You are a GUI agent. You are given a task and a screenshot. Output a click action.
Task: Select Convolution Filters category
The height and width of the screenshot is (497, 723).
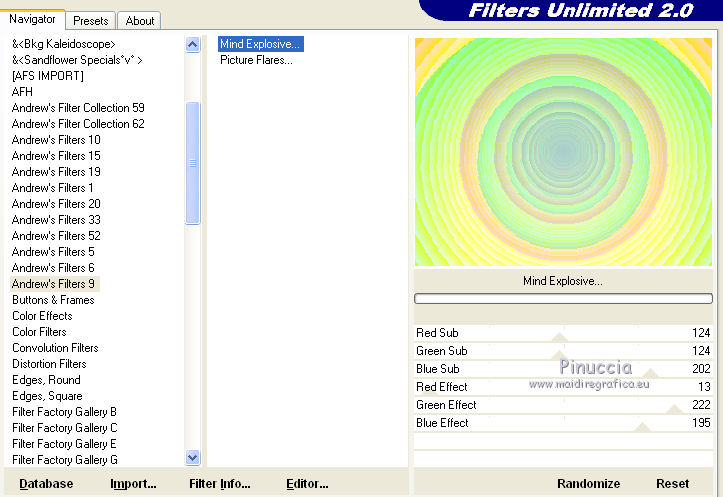55,348
